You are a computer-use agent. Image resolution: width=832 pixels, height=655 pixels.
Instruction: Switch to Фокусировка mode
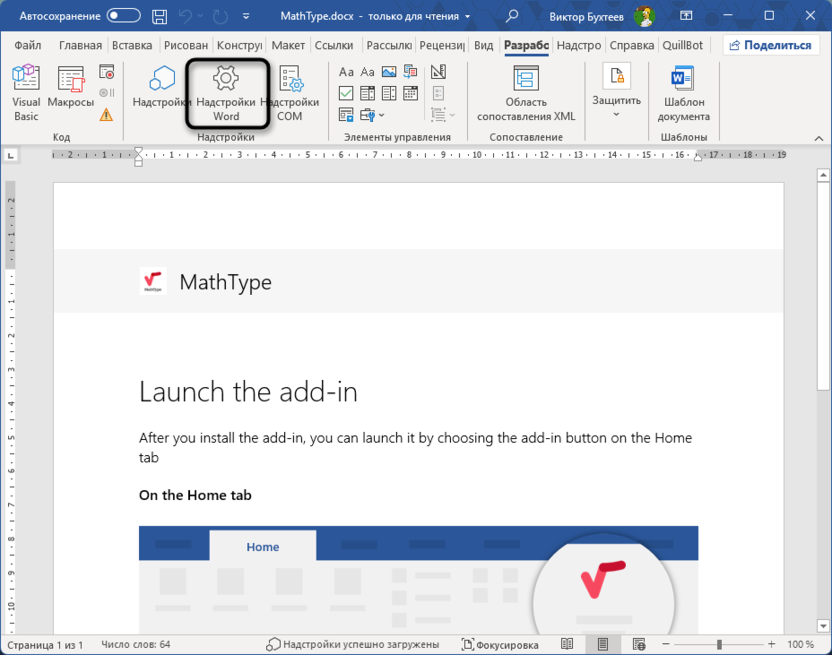click(x=500, y=645)
